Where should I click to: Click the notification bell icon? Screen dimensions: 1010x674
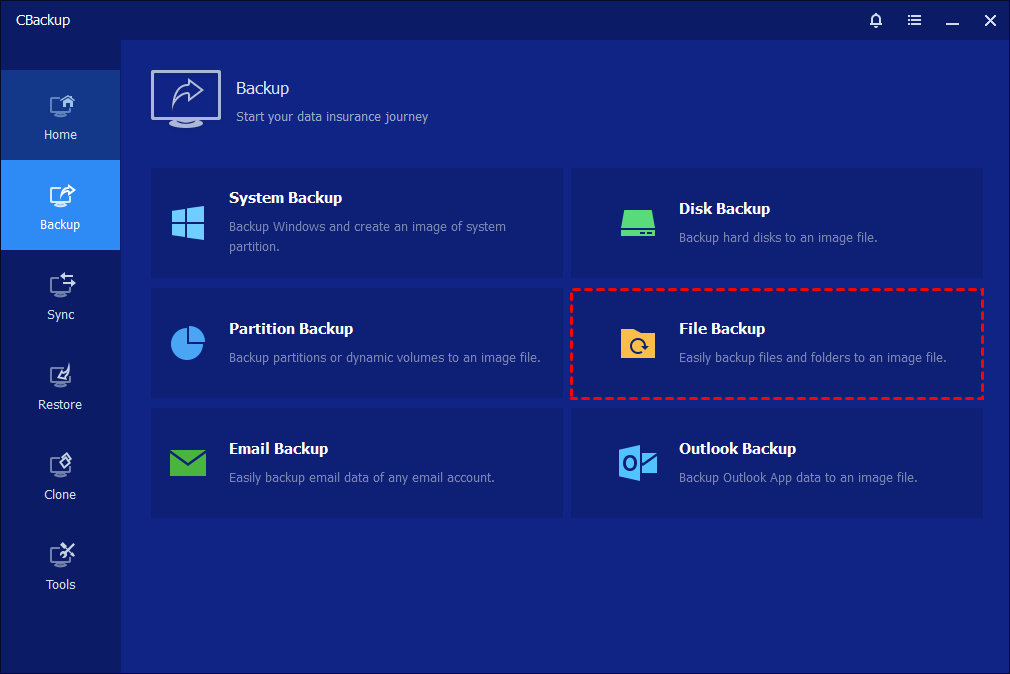(x=876, y=20)
